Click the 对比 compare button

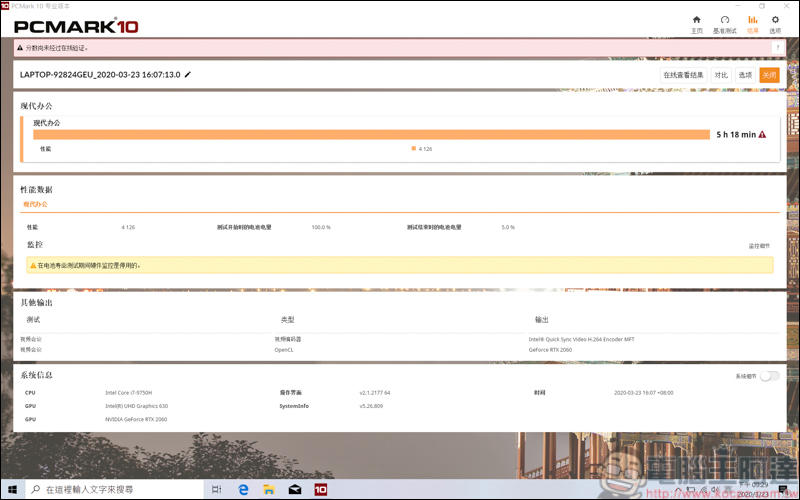[x=721, y=75]
